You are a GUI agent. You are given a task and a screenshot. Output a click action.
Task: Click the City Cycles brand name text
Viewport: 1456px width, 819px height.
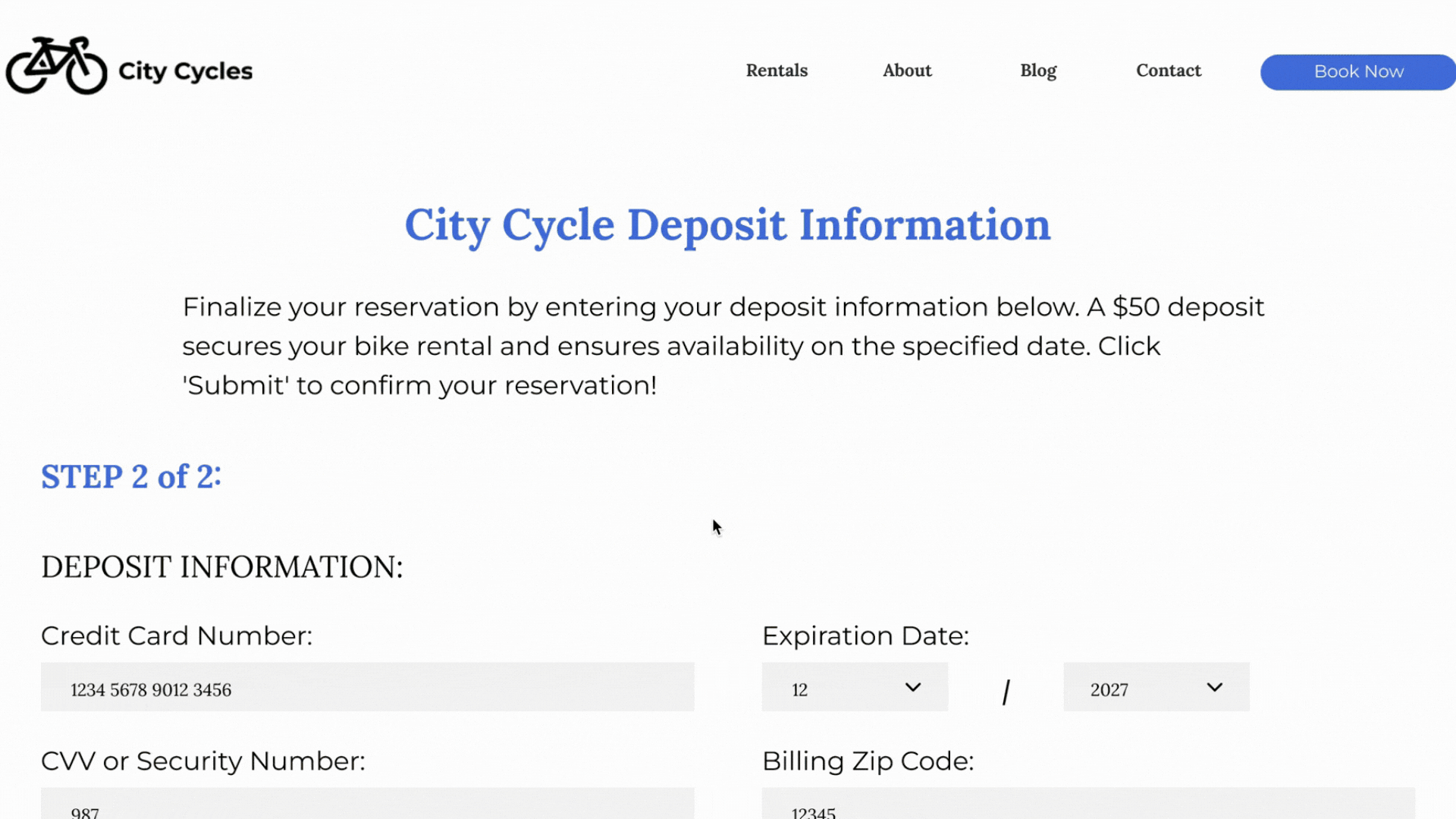pyautogui.click(x=185, y=71)
